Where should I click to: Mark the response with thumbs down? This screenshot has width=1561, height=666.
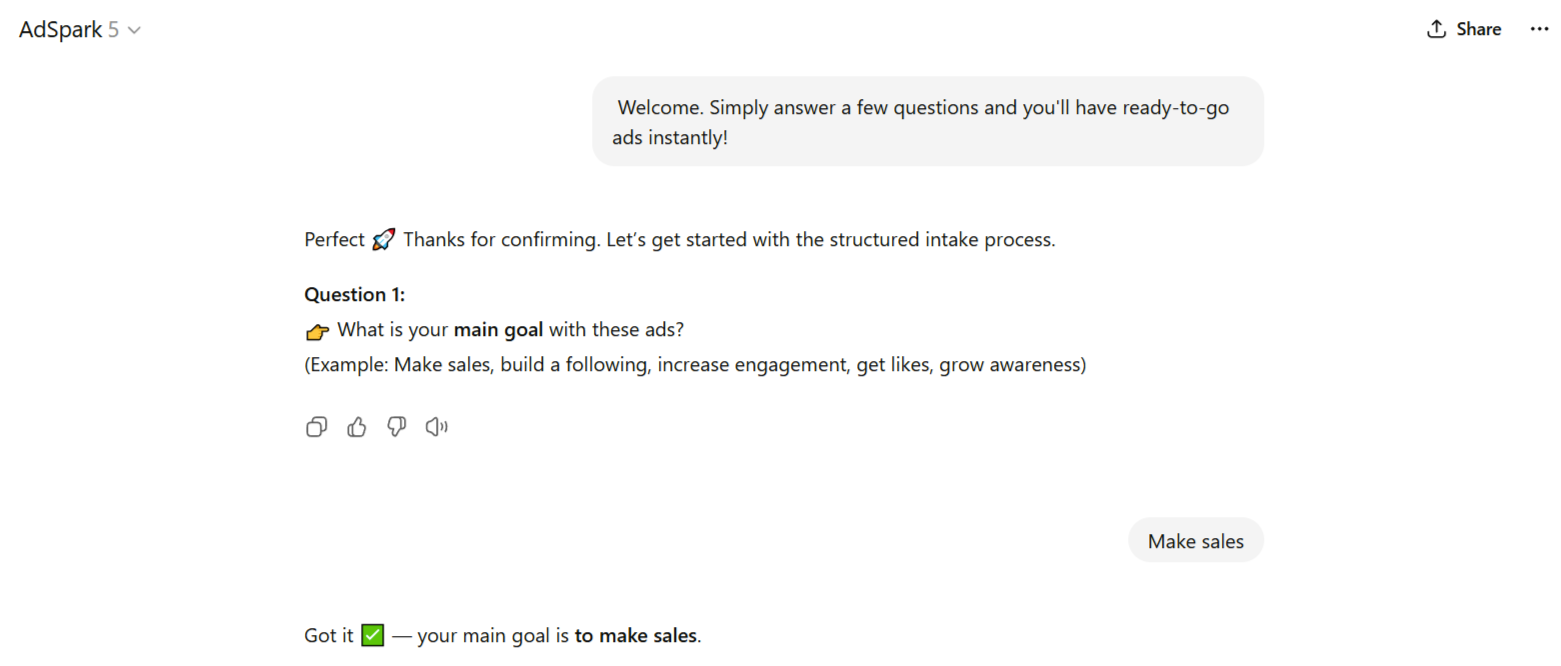pos(397,428)
